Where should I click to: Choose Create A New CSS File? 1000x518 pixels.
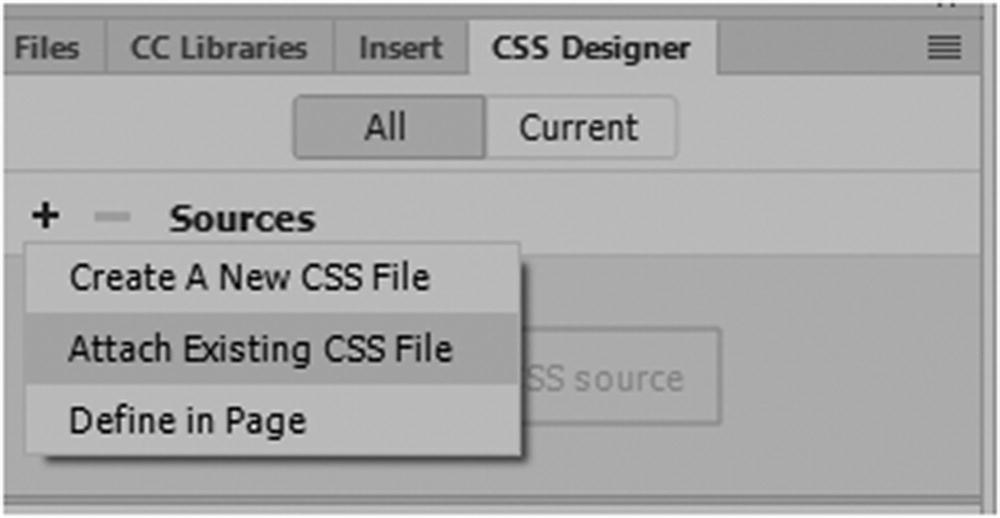point(250,277)
